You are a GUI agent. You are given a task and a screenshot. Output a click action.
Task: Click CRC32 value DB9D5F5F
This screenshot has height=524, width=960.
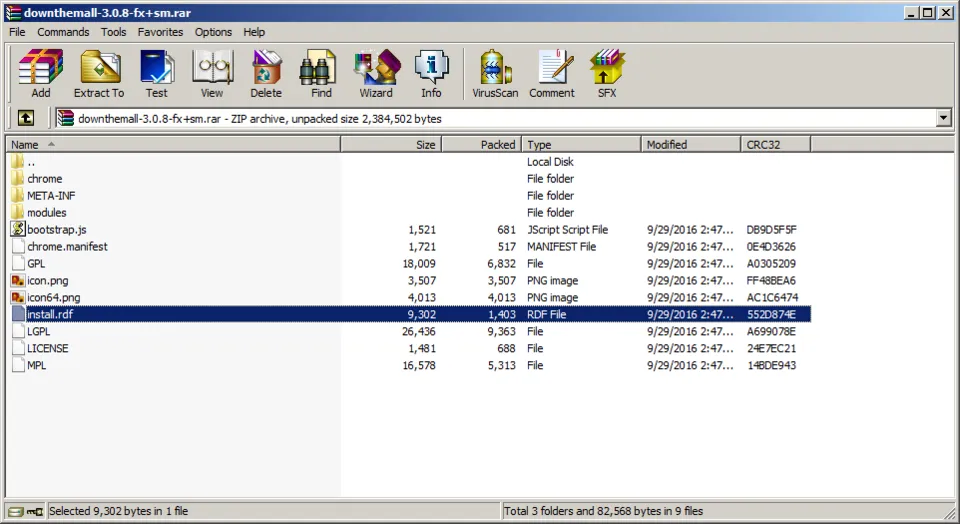[771, 230]
